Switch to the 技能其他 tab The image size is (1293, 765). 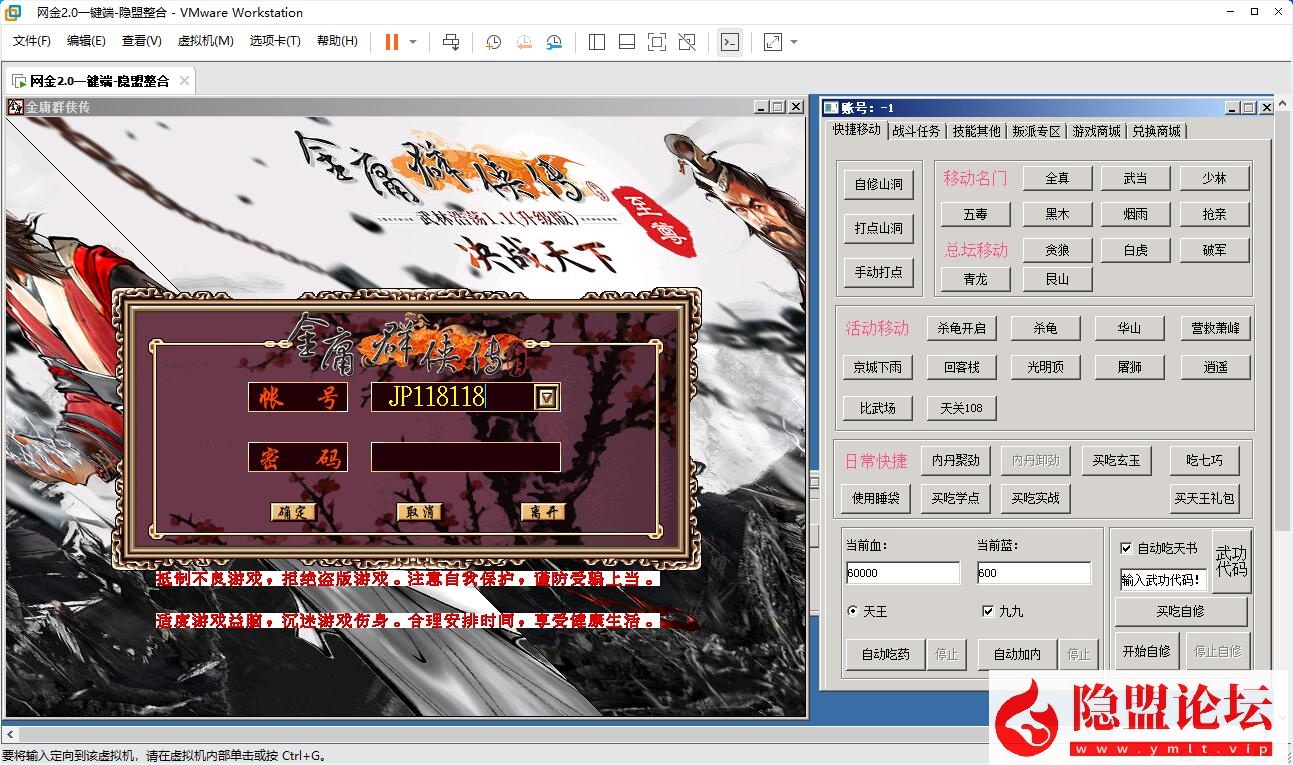tap(976, 131)
